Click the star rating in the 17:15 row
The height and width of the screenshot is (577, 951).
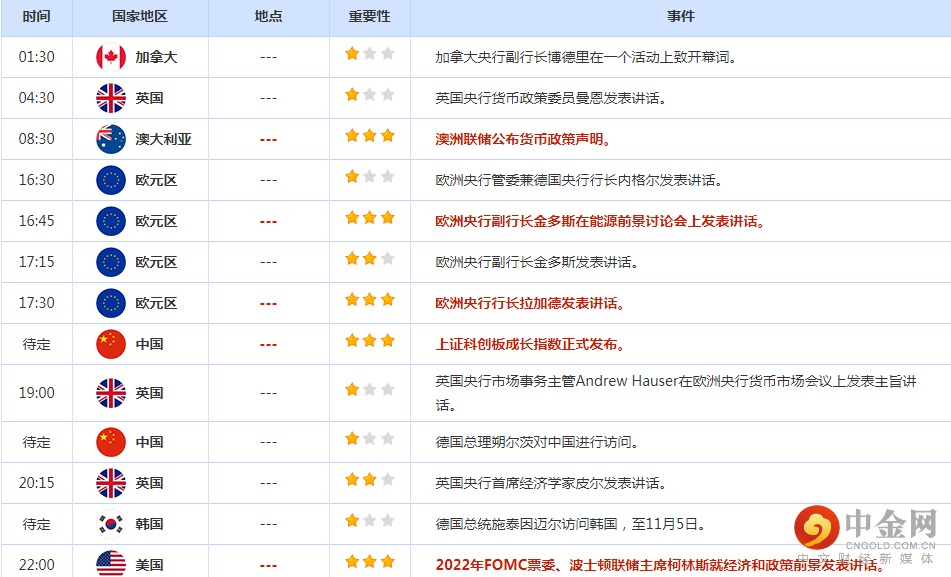[370, 259]
